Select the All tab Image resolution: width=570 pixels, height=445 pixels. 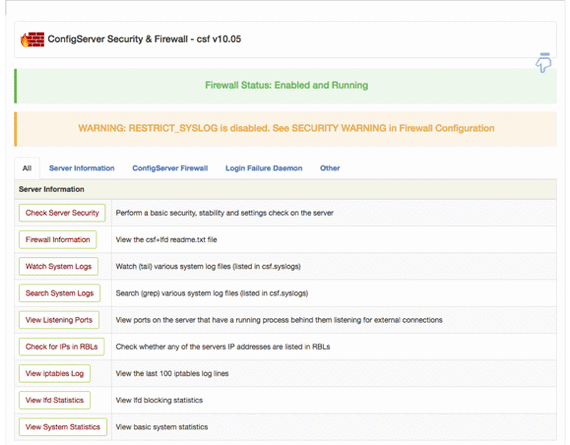click(x=27, y=168)
